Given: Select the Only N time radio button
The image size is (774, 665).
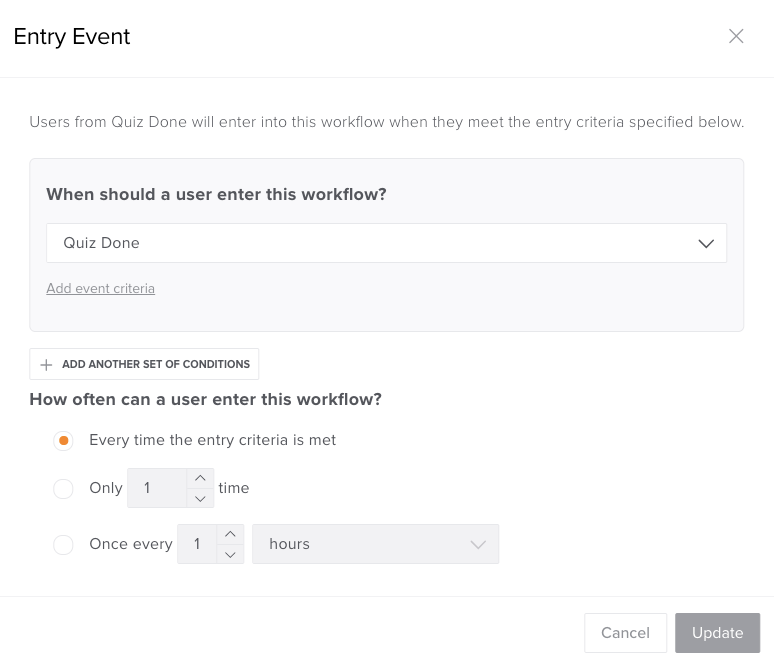Looking at the screenshot, I should click(x=63, y=489).
